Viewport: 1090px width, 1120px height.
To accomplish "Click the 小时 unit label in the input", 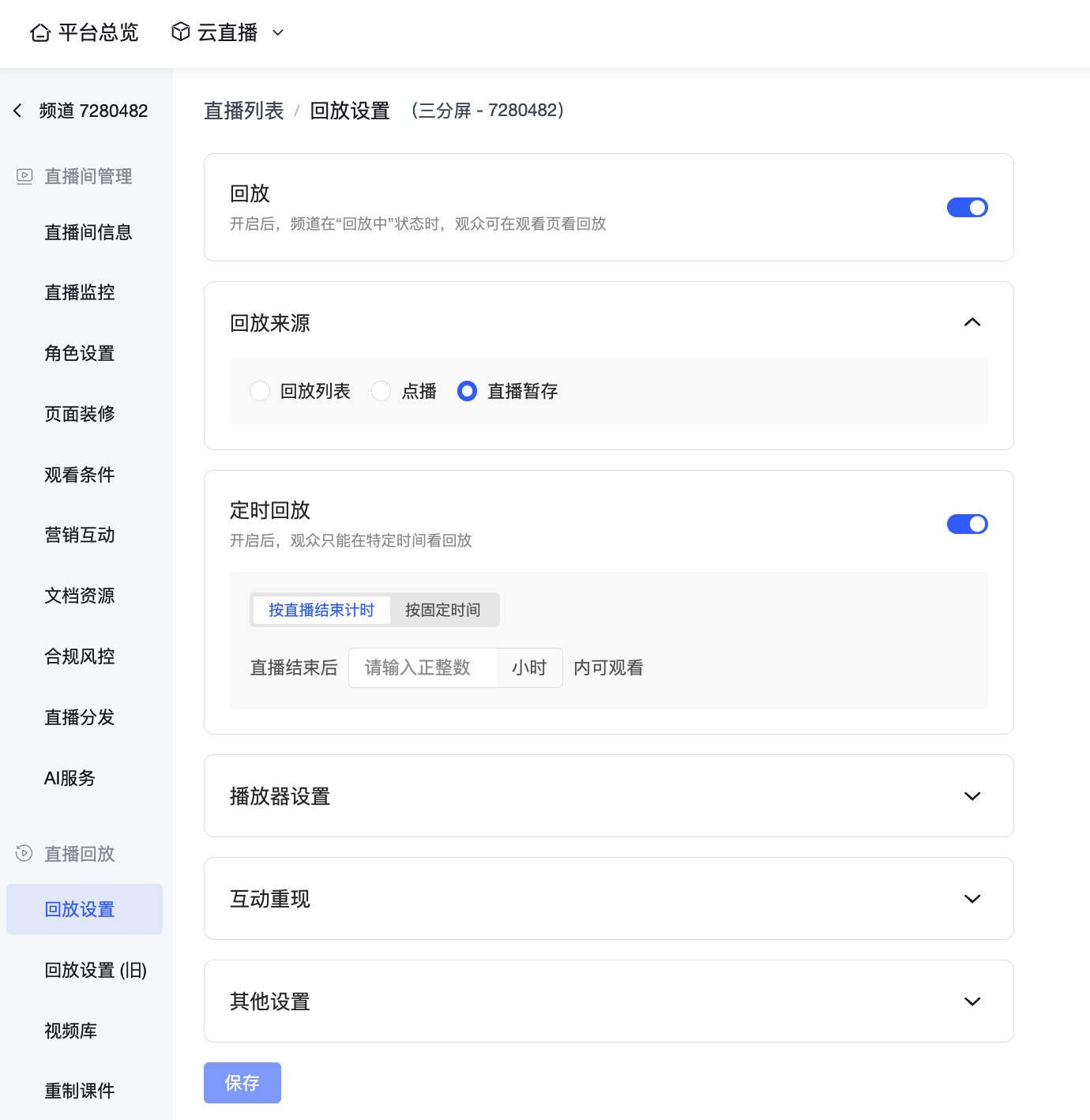I will [x=529, y=667].
